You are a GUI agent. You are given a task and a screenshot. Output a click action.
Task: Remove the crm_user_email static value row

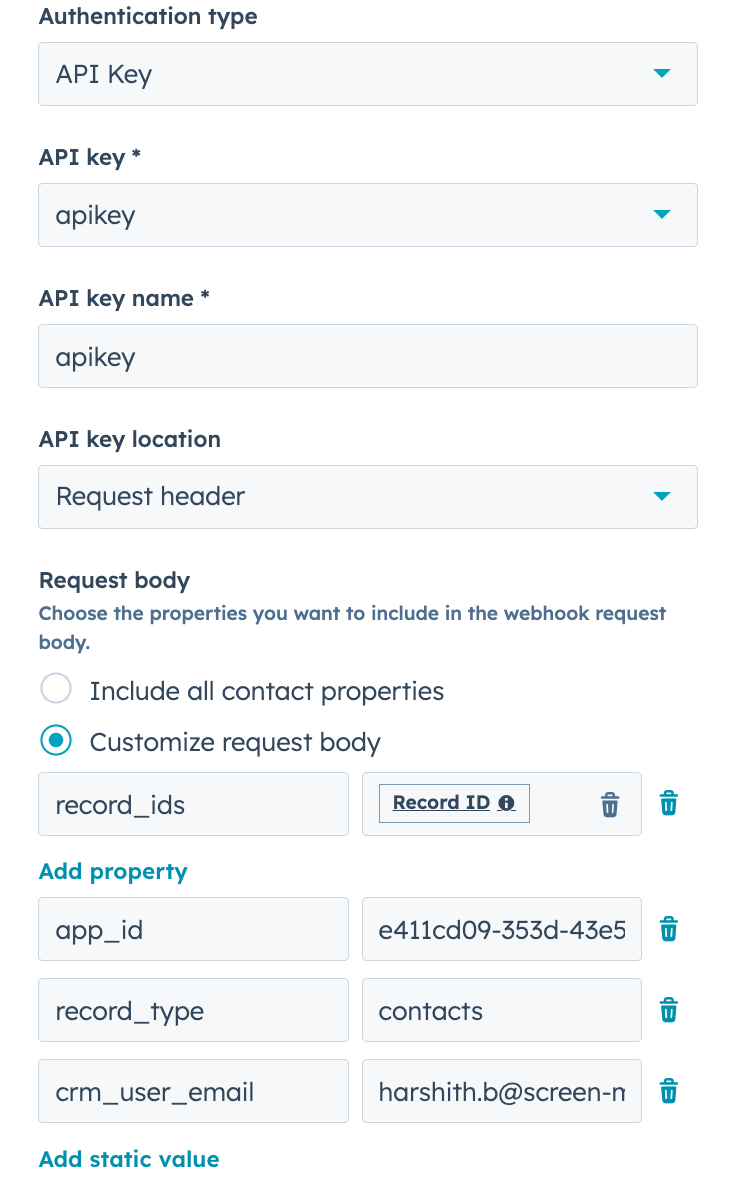point(669,1091)
